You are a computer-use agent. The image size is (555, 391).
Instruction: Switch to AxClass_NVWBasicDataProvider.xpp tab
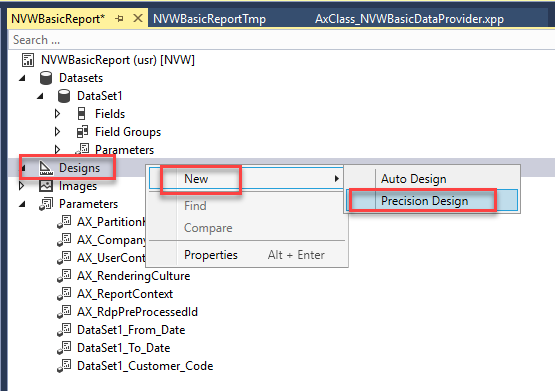409,18
